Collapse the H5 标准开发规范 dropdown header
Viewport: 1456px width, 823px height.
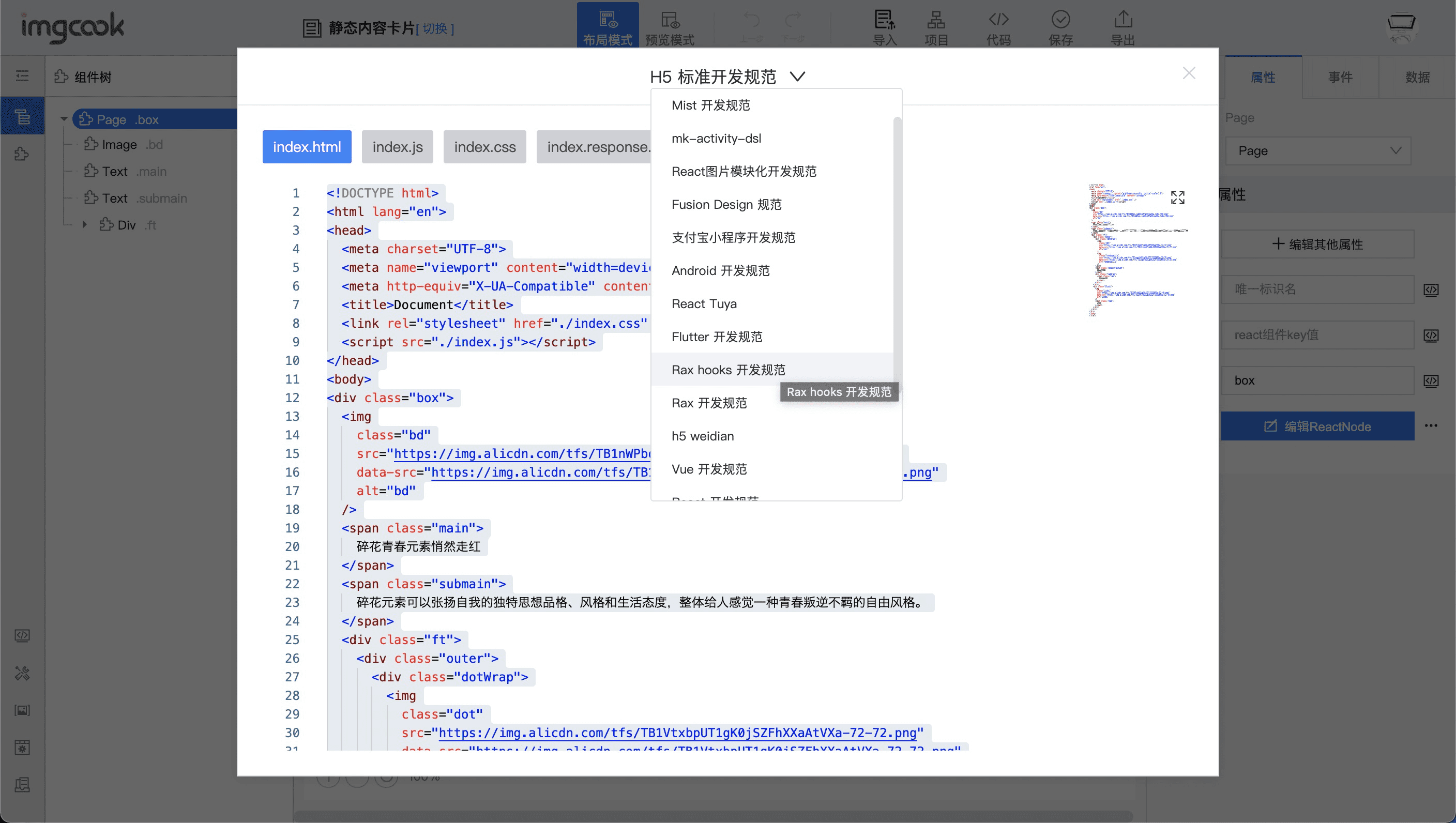tap(727, 77)
